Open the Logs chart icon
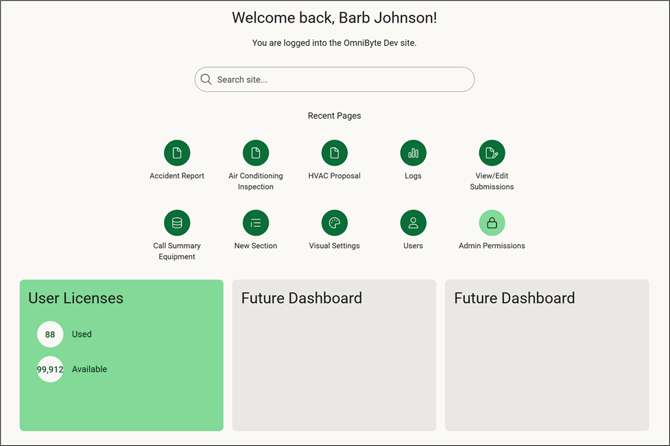Screen dimensions: 670x446 413,153
